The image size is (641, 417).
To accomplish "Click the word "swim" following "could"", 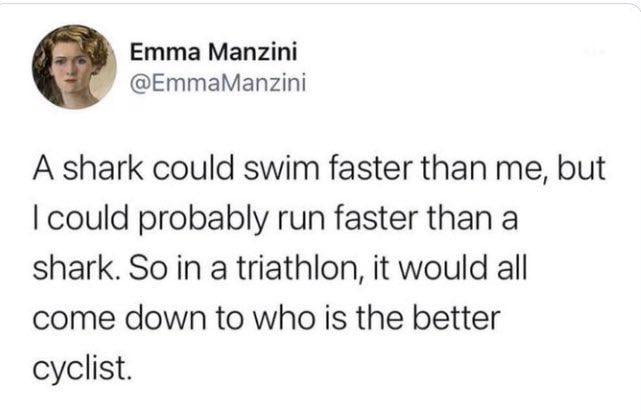I will tap(281, 168).
